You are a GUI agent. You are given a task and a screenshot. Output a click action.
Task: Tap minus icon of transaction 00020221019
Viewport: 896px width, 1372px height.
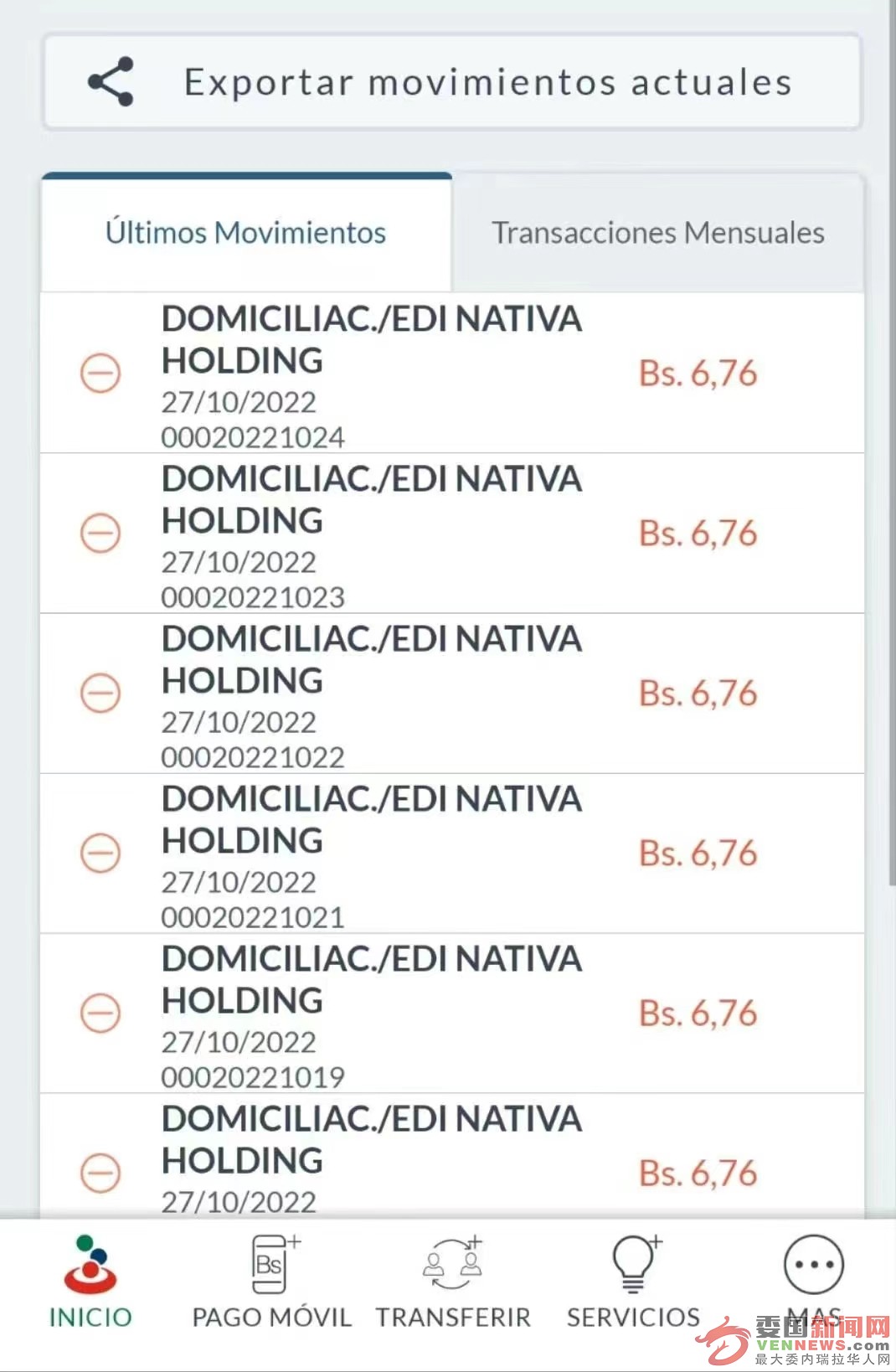pos(100,1014)
